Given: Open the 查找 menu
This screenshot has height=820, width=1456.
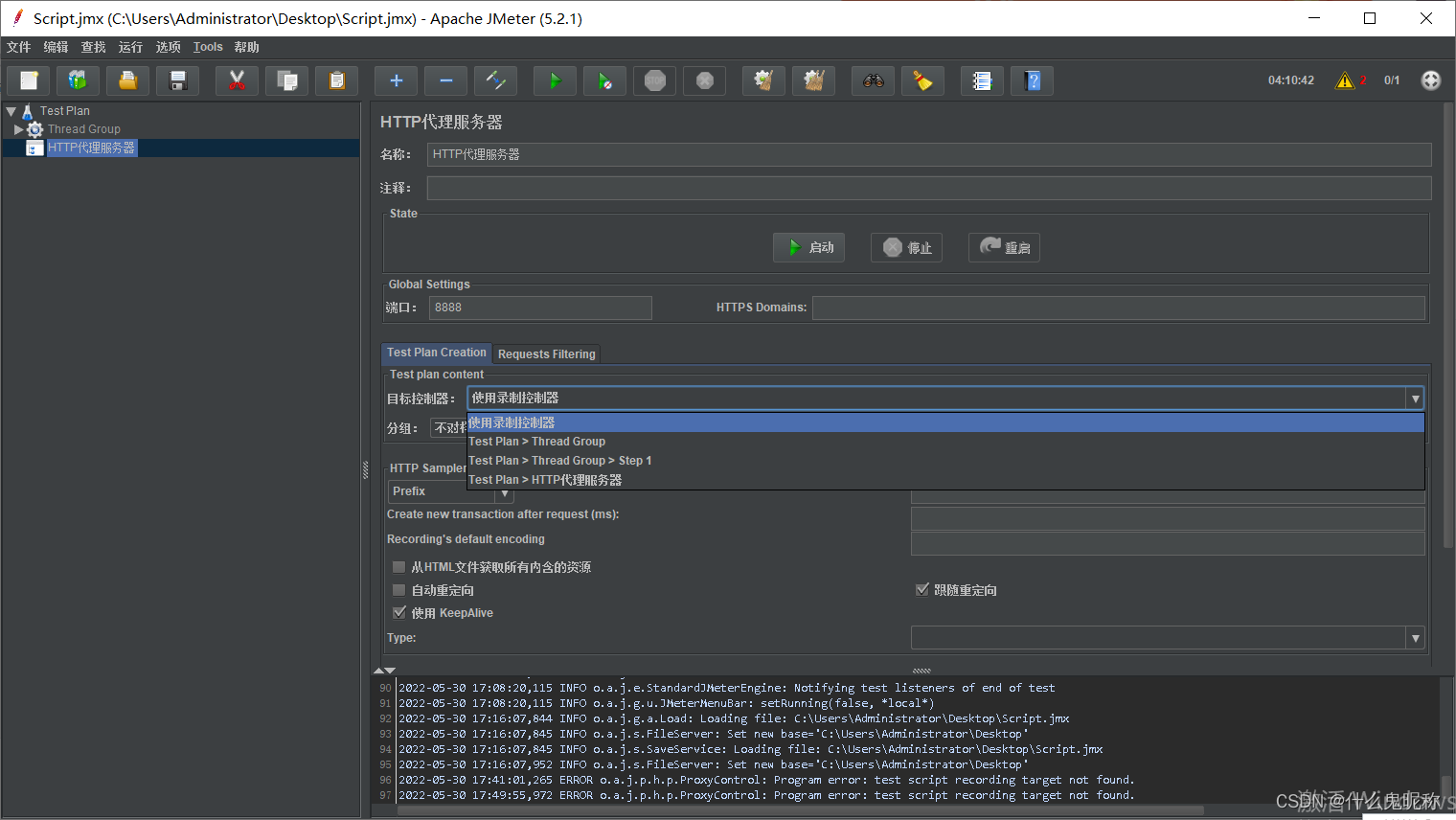Looking at the screenshot, I should point(93,47).
